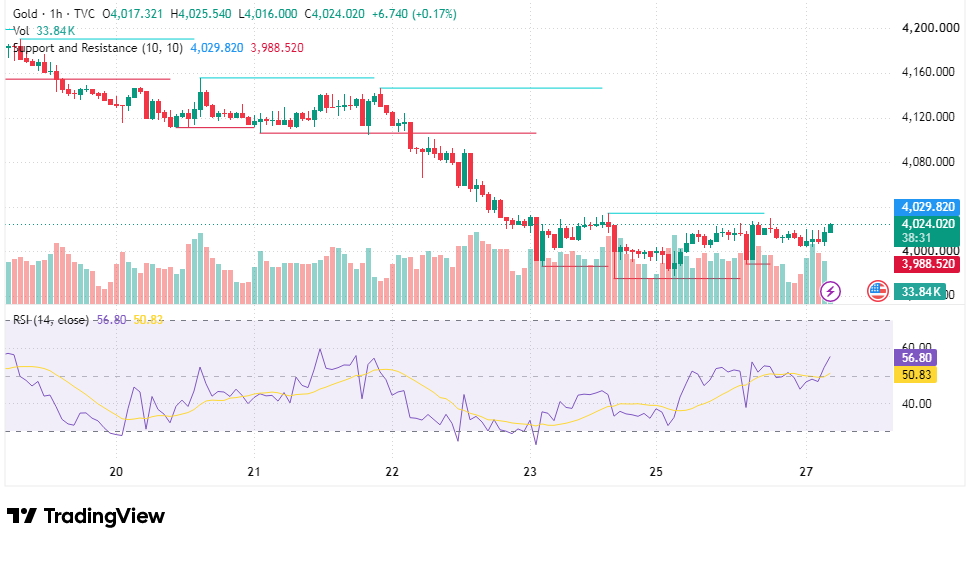Viewport: 980px width, 574px height.
Task: Click the 4,200.000 price axis label
Action: point(930,28)
